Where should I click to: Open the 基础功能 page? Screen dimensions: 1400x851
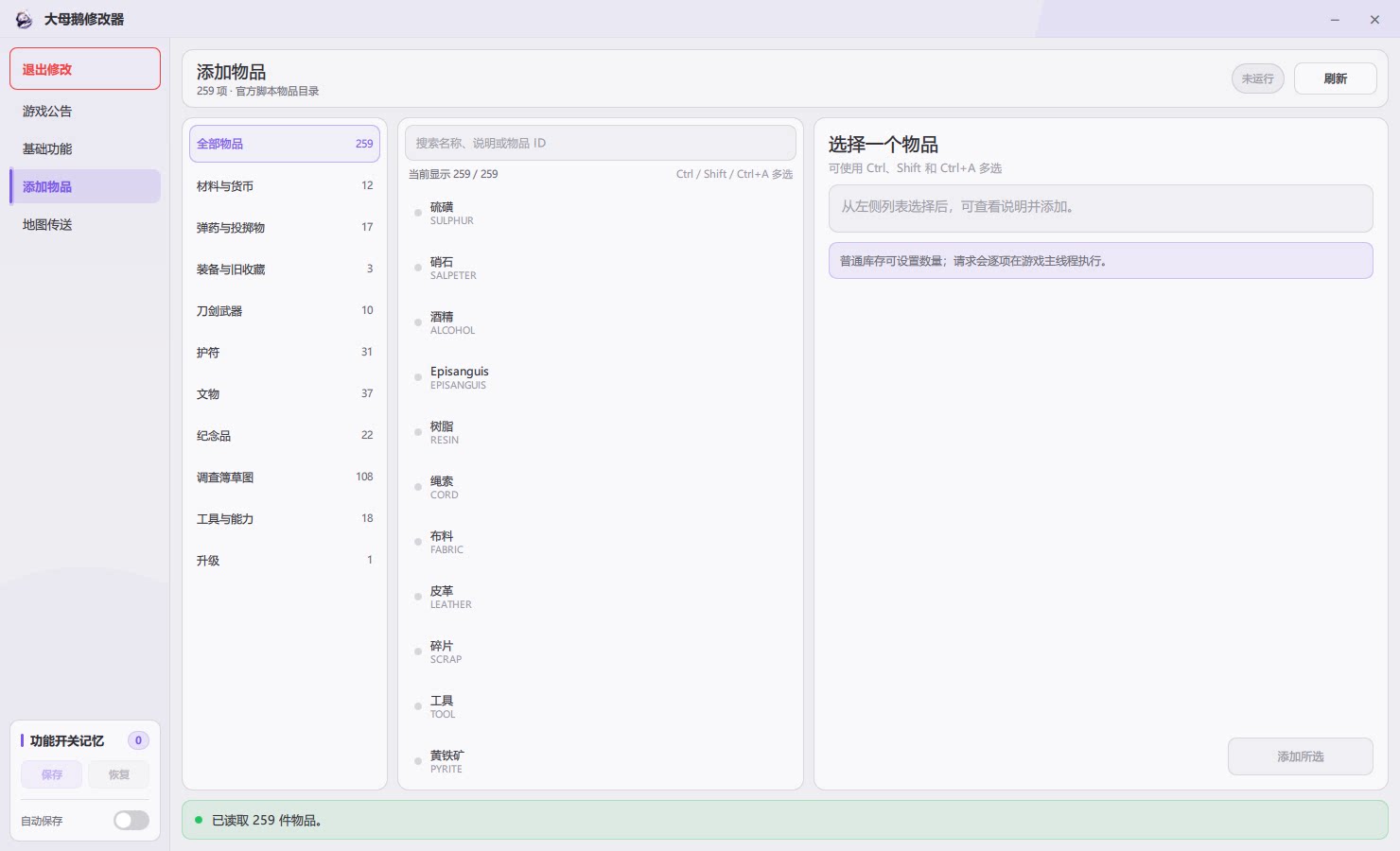pyautogui.click(x=85, y=148)
